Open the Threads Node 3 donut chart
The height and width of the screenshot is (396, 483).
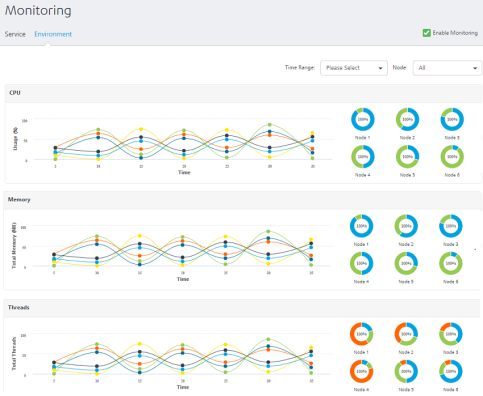tap(451, 334)
